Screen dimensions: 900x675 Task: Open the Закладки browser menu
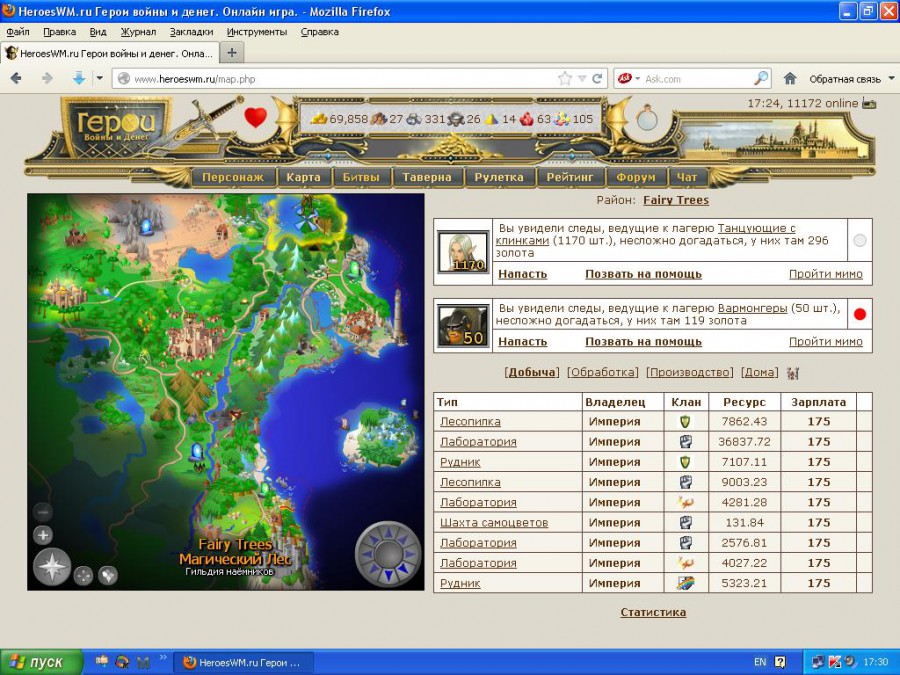click(x=191, y=32)
